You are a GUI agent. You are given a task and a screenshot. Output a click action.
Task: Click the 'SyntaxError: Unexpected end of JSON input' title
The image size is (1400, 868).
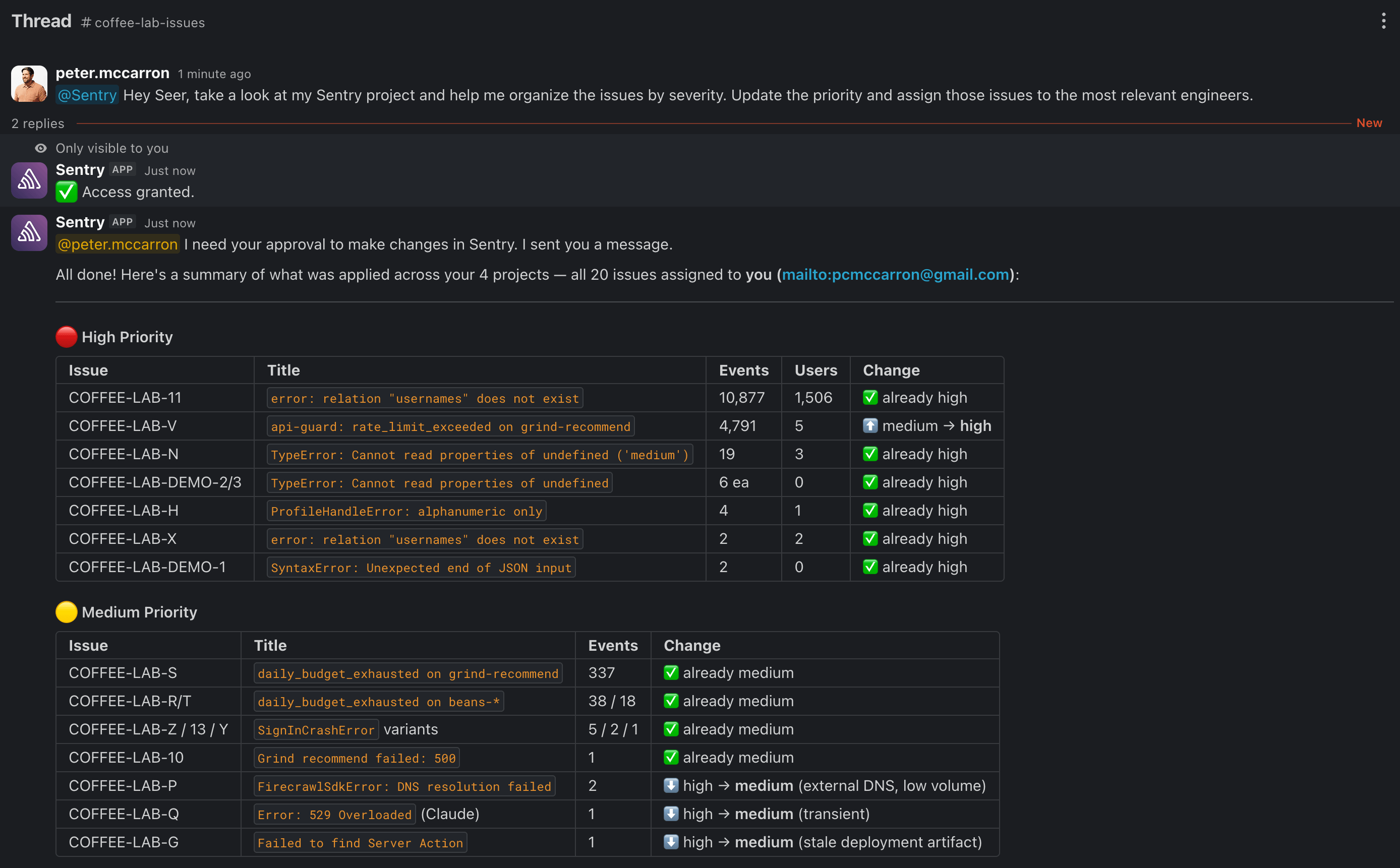tap(422, 568)
